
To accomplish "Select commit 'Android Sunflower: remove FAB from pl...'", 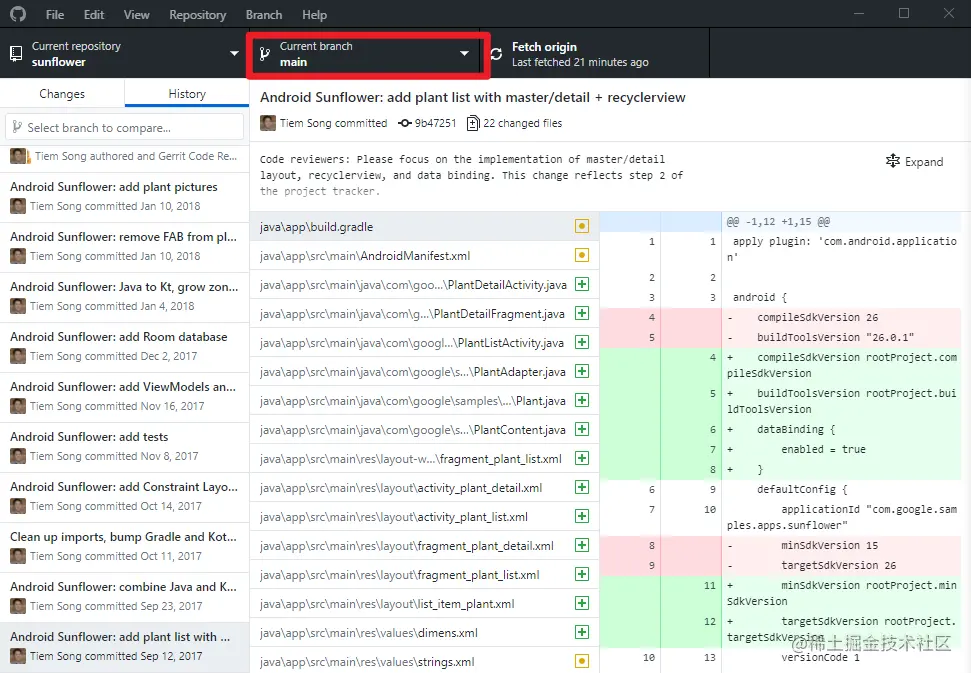I will coord(124,247).
